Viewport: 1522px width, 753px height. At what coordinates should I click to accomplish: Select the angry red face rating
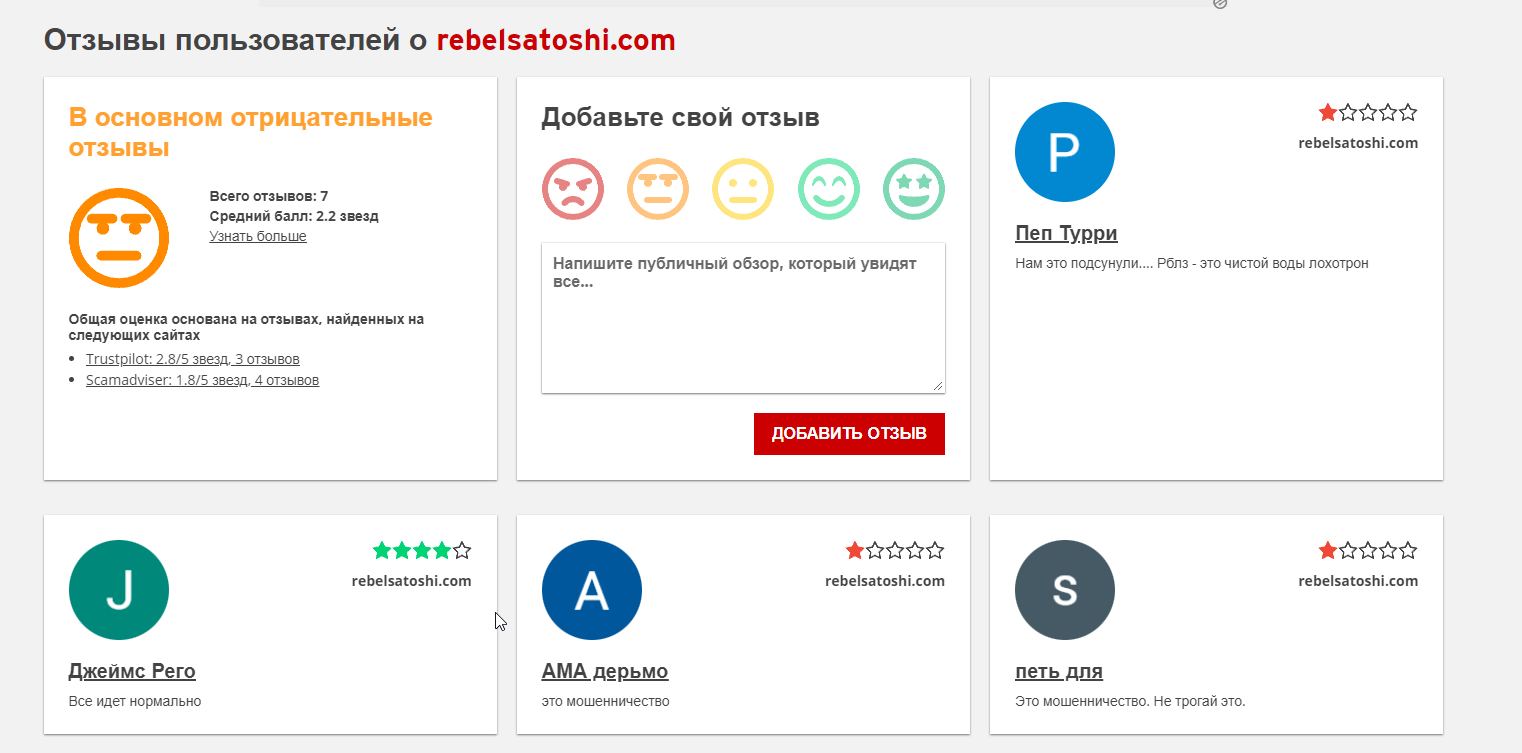pyautogui.click(x=573, y=189)
